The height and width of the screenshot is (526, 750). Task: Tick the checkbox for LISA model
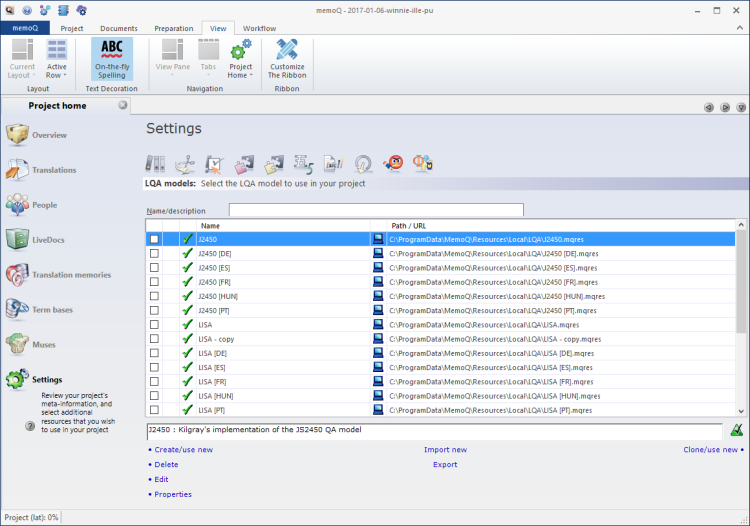tap(154, 325)
